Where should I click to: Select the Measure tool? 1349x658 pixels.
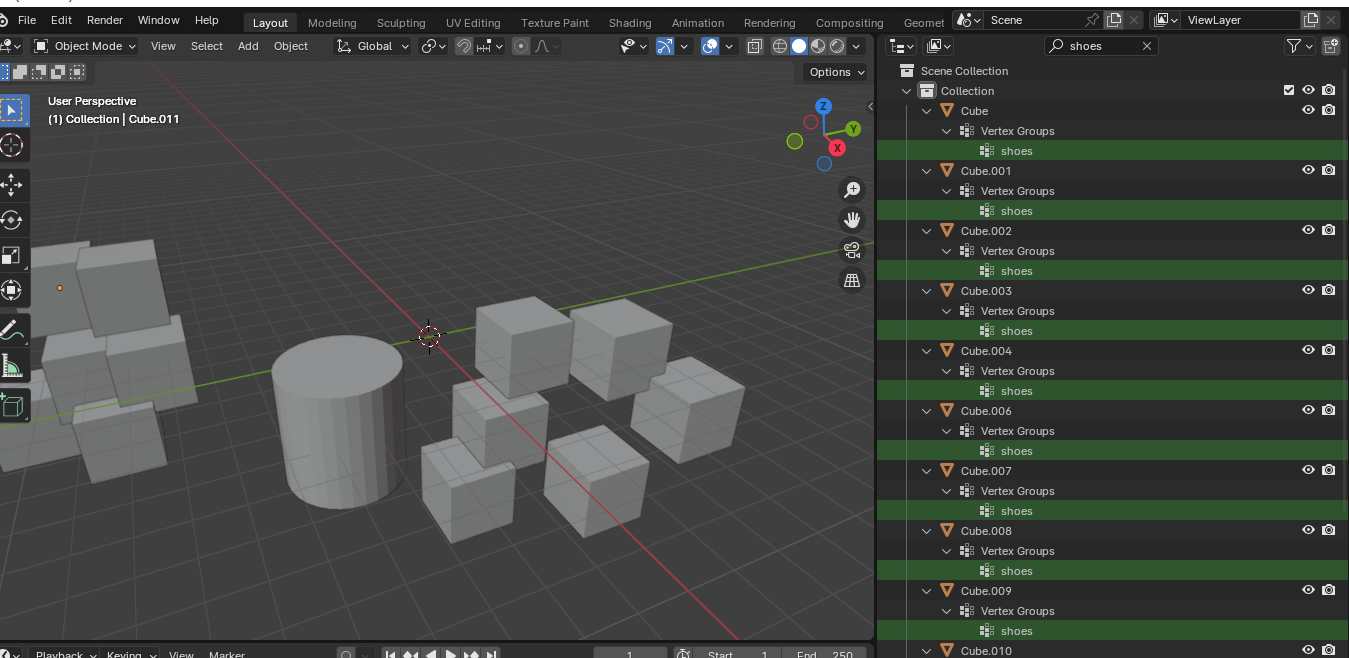click(x=12, y=366)
